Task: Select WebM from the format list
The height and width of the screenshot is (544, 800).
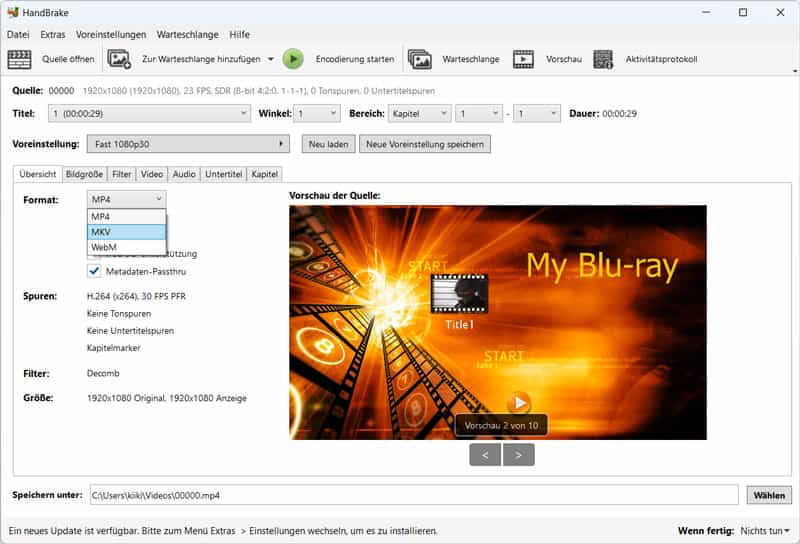Action: tap(127, 247)
